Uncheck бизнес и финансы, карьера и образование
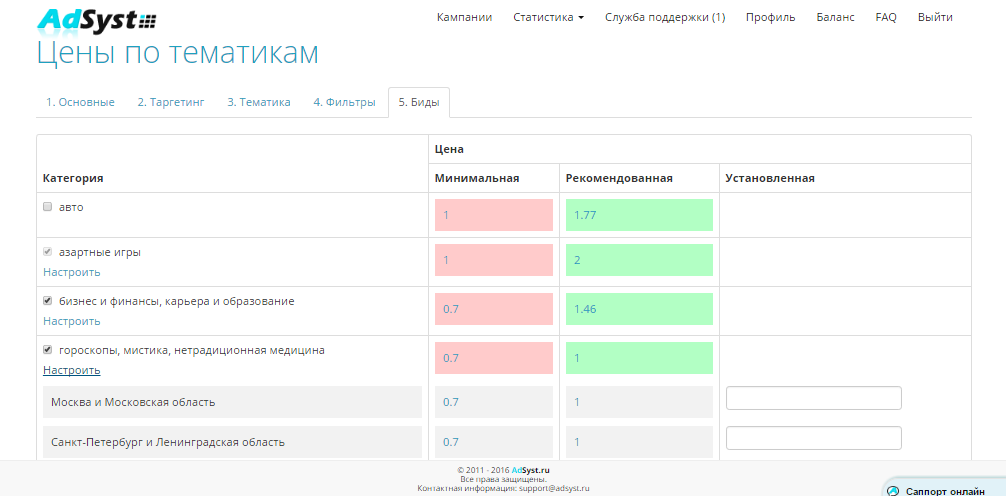Screen dimensions: 1006x496 pos(47,300)
